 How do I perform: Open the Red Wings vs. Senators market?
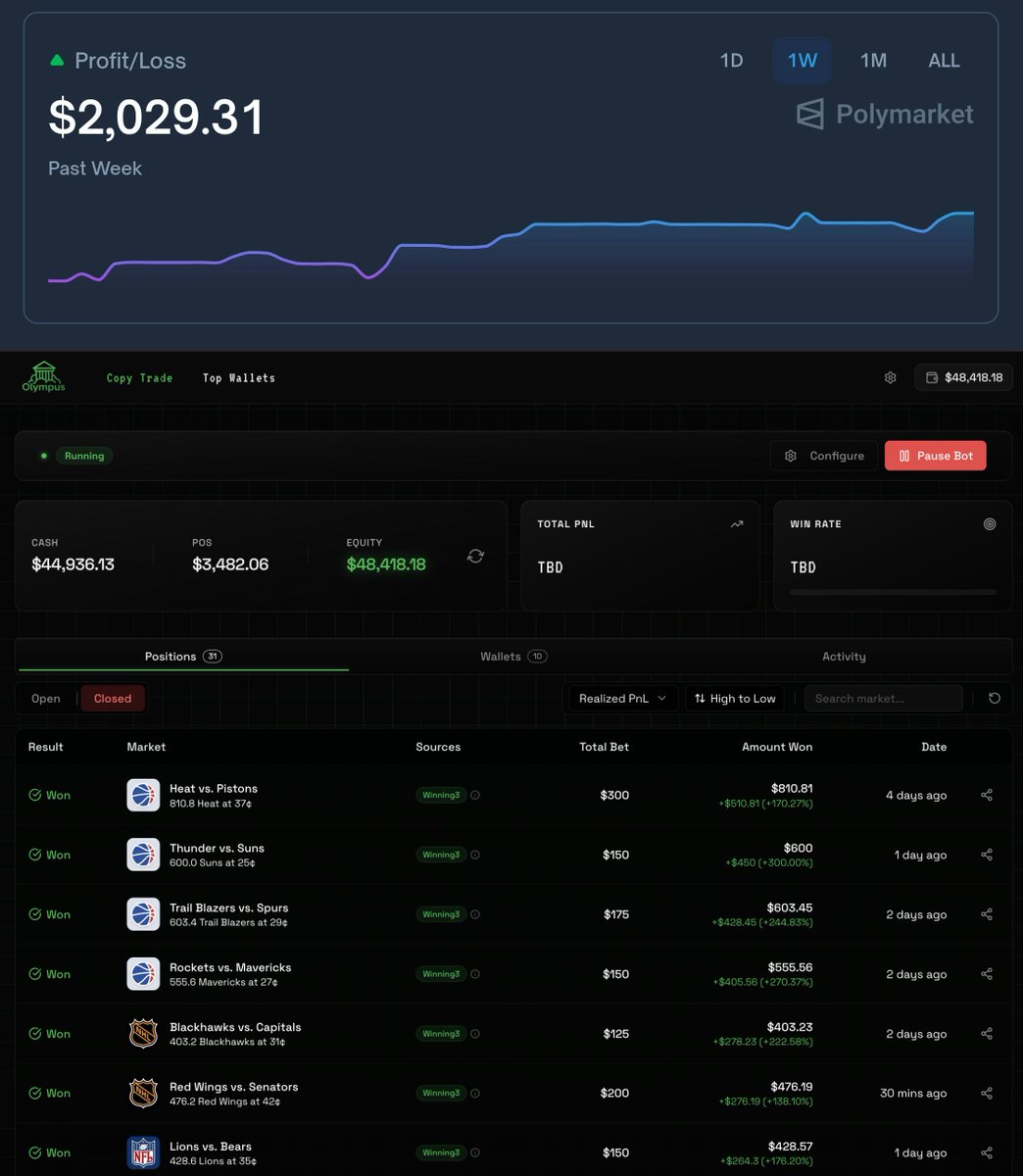pyautogui.click(x=234, y=1087)
